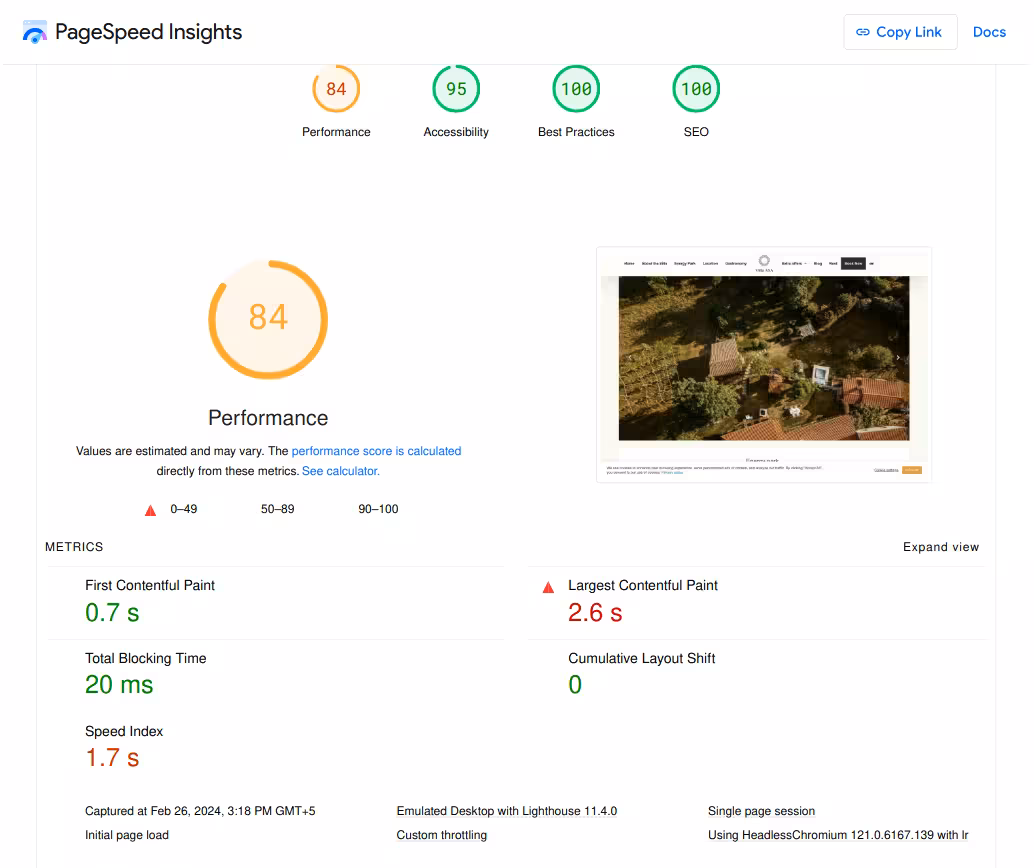
Task: Click the '0–49' legend range
Action: (184, 509)
